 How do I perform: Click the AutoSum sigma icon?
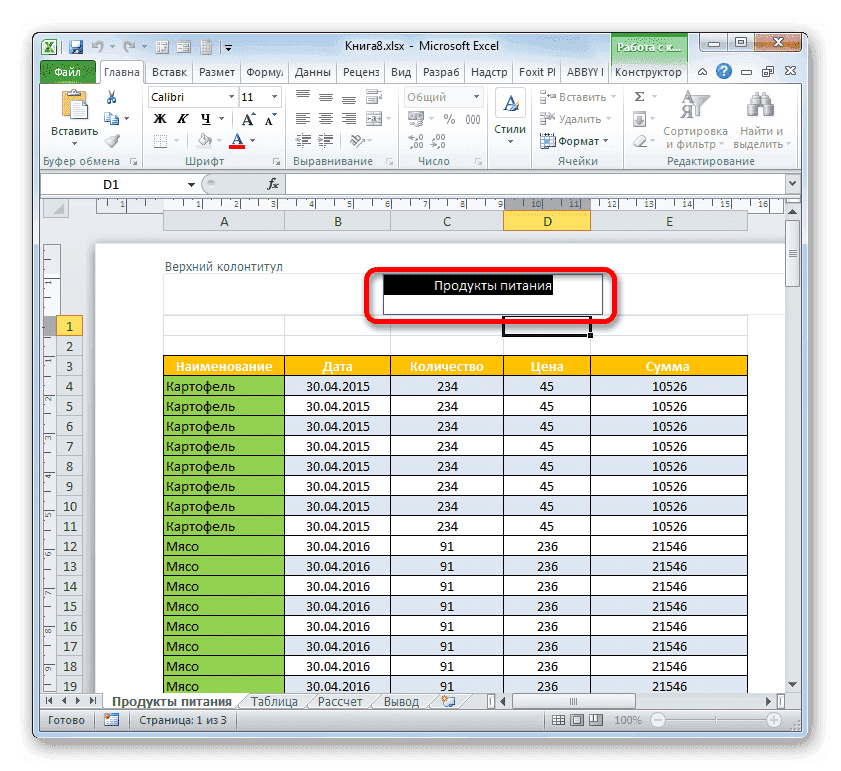tap(639, 96)
